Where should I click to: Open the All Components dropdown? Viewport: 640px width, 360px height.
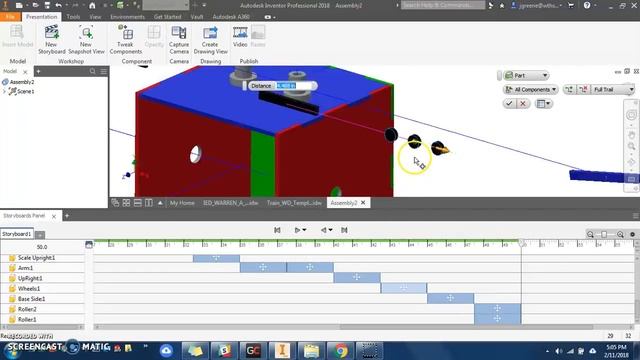point(530,89)
